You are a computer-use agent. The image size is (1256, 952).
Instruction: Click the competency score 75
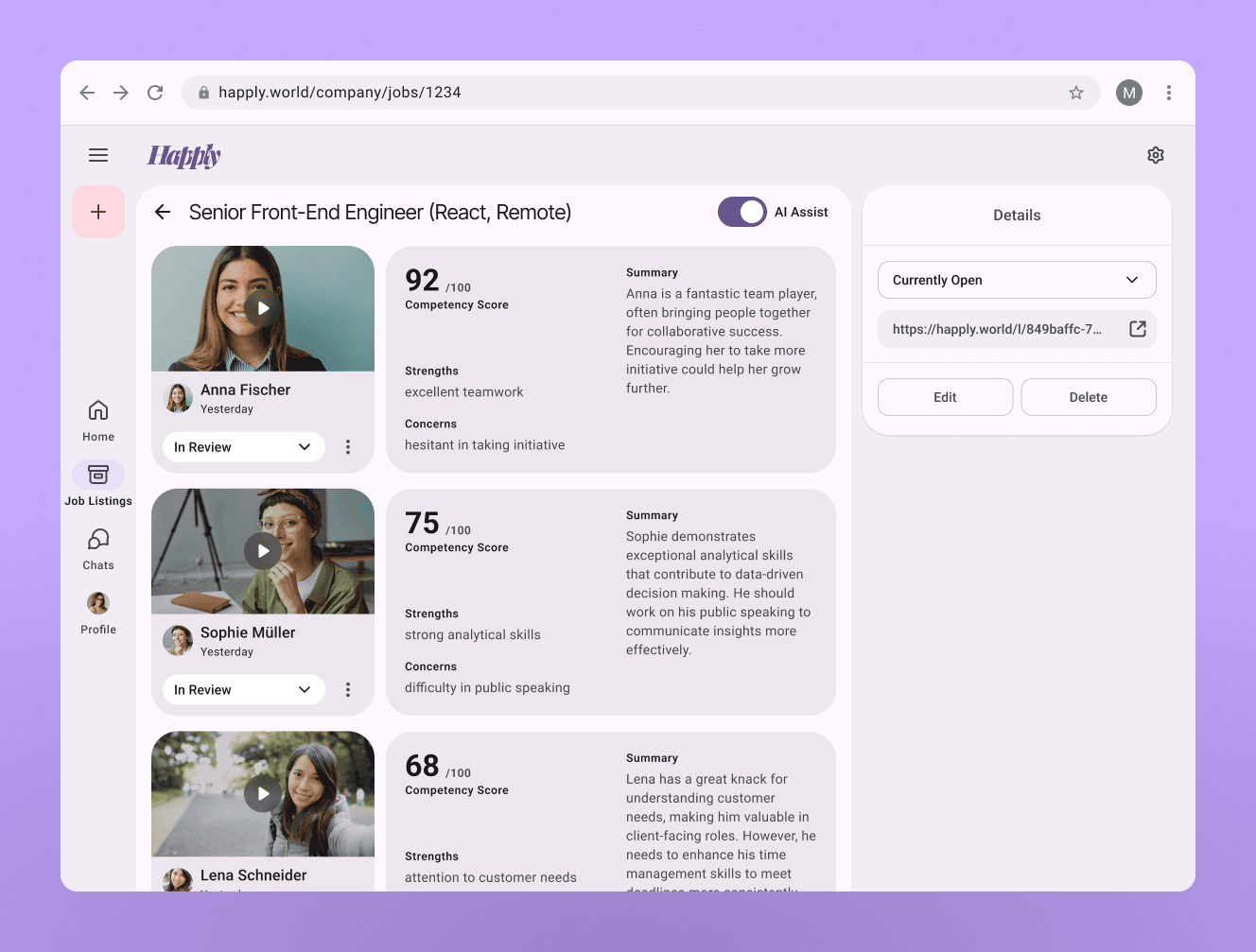click(x=422, y=523)
